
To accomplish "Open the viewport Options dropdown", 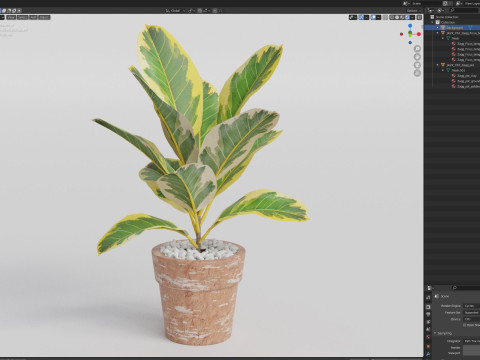I will pyautogui.click(x=414, y=11).
